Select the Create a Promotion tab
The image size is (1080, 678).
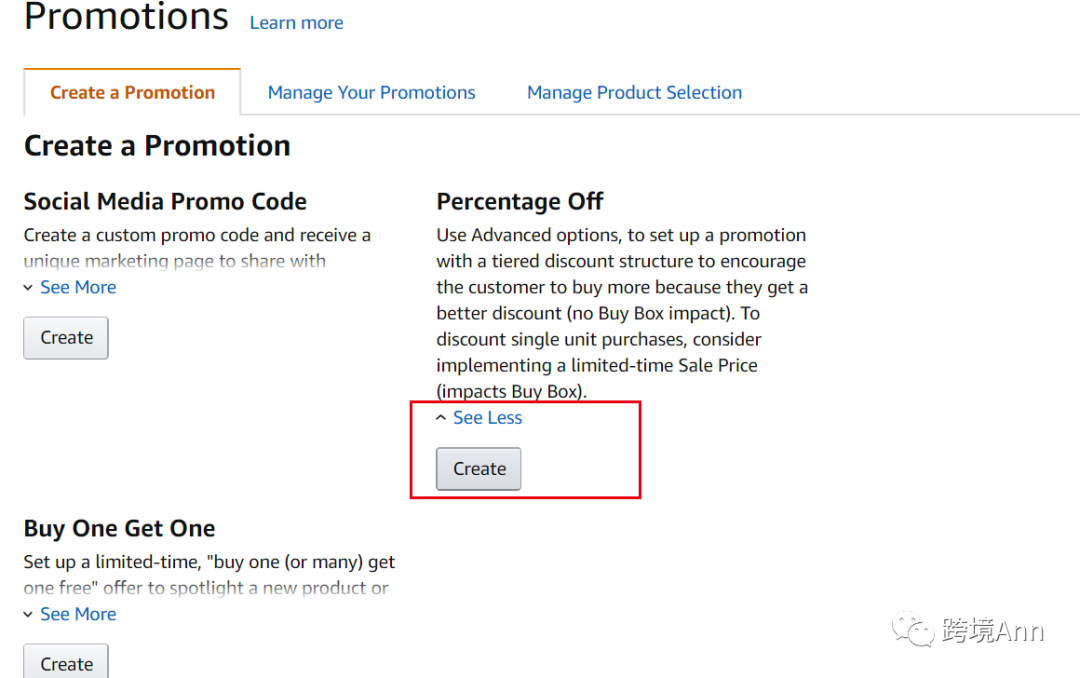[132, 93]
